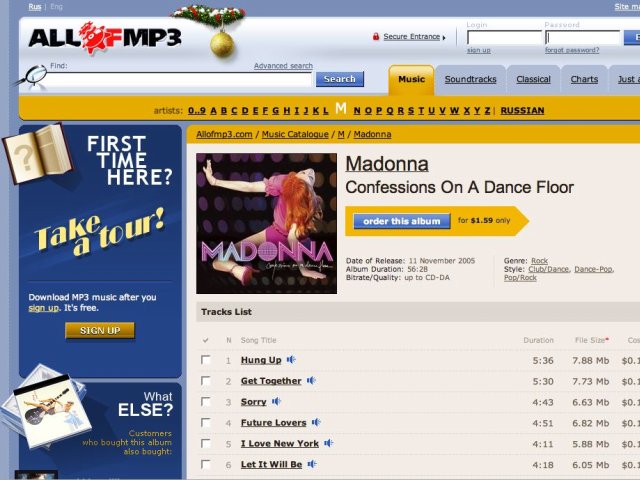
Task: Open the Soundtracks tab
Action: (x=470, y=80)
